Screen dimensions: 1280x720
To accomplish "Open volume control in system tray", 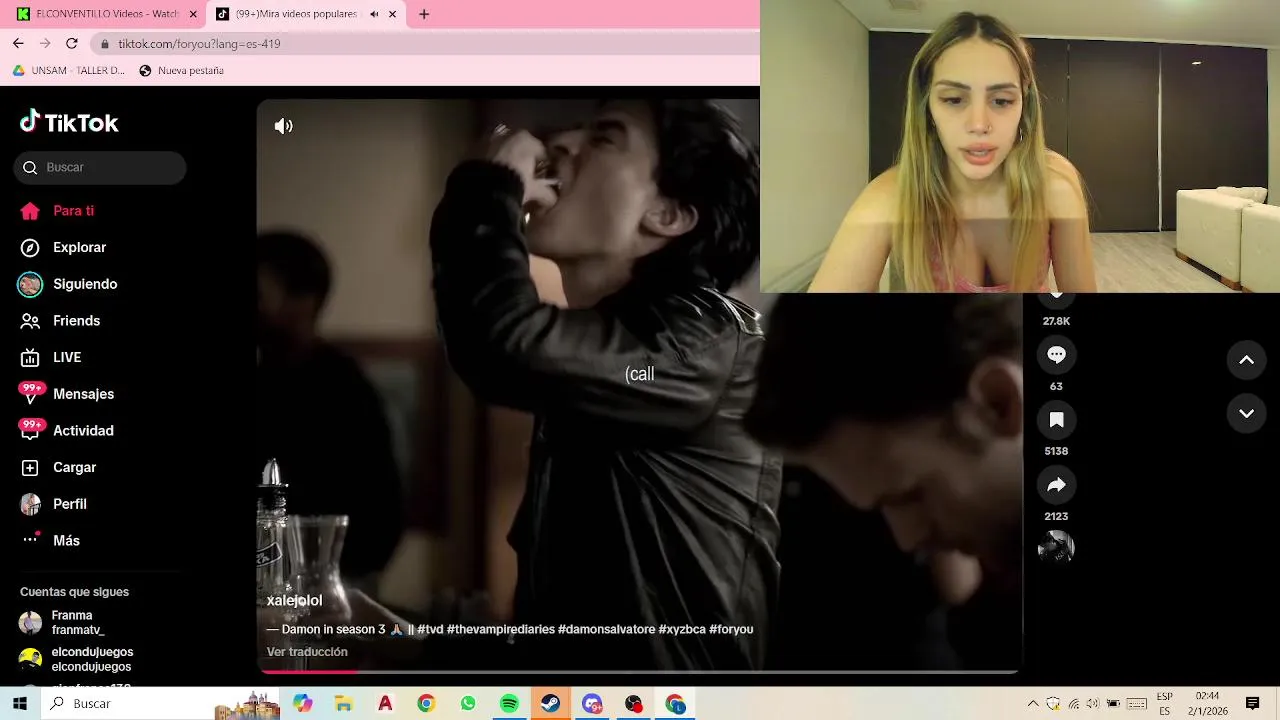I will click(1092, 704).
